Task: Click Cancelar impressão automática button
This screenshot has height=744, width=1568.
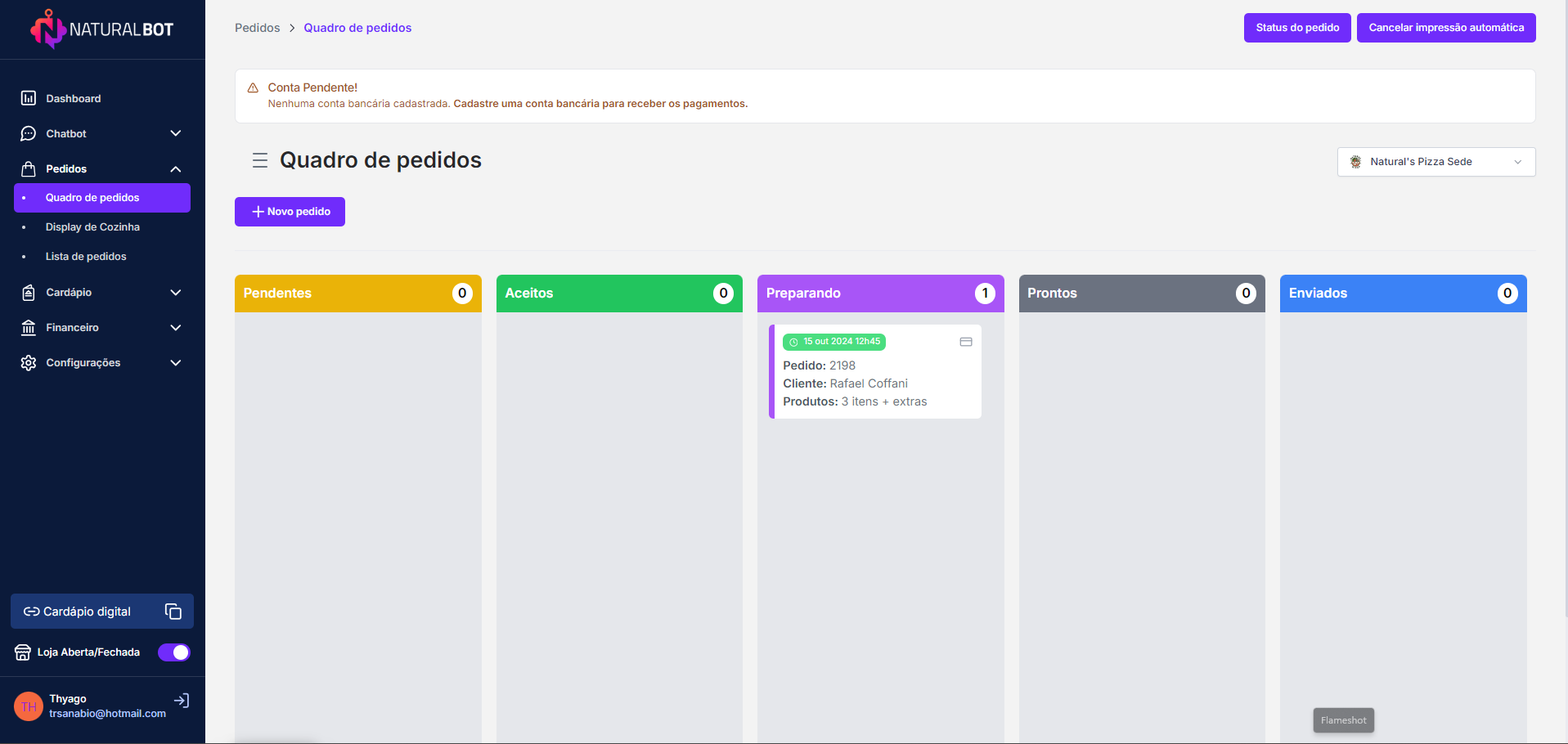Action: pos(1445,28)
